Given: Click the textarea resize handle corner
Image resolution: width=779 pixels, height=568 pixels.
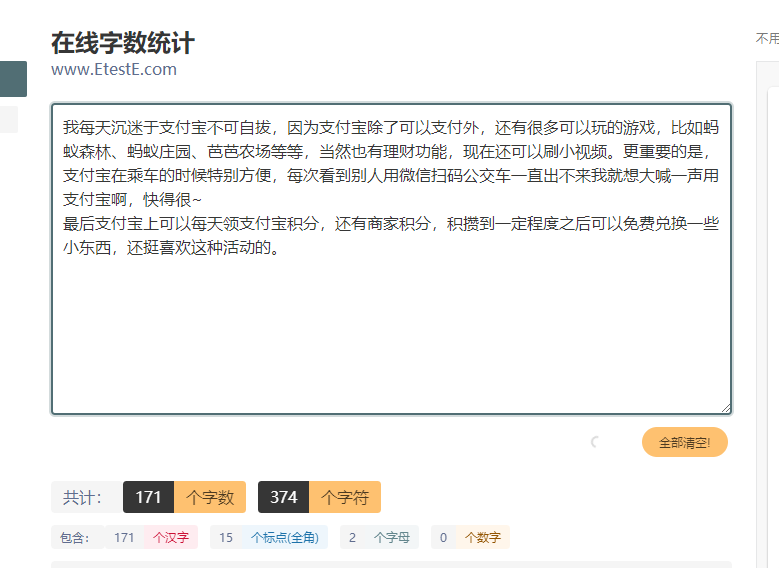Looking at the screenshot, I should coord(726,408).
